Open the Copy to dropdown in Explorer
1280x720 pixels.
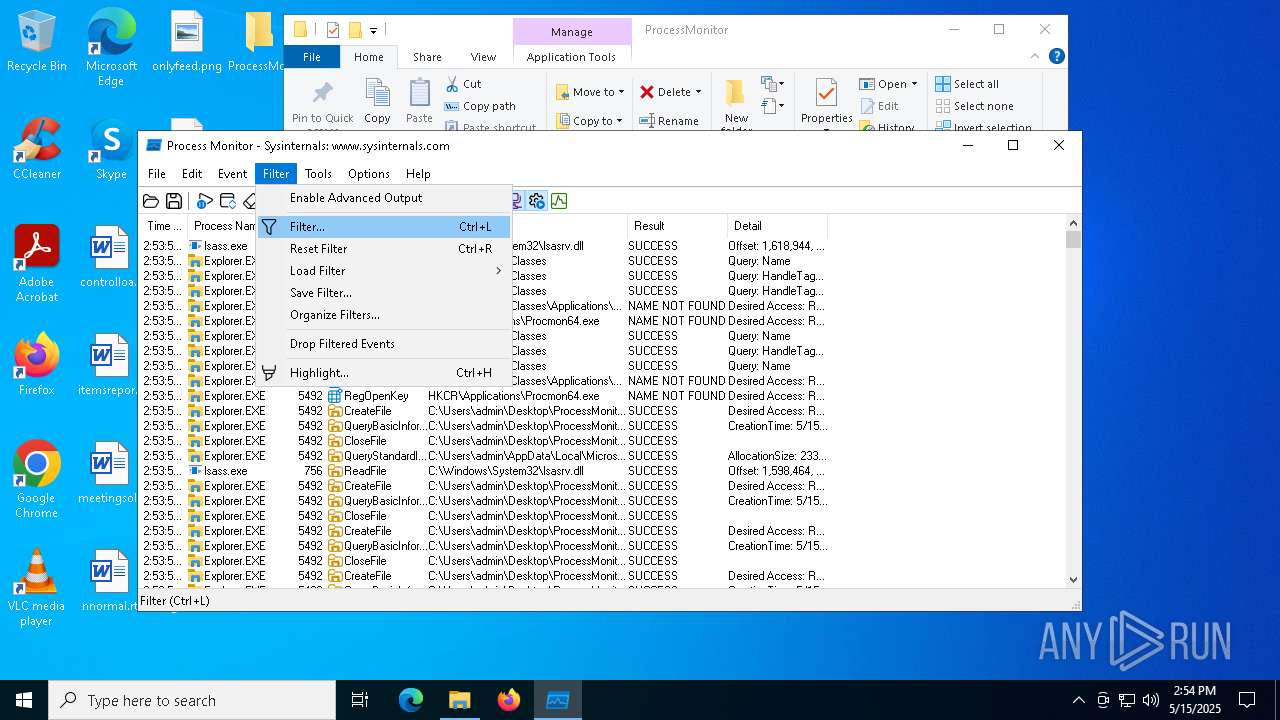tap(590, 121)
